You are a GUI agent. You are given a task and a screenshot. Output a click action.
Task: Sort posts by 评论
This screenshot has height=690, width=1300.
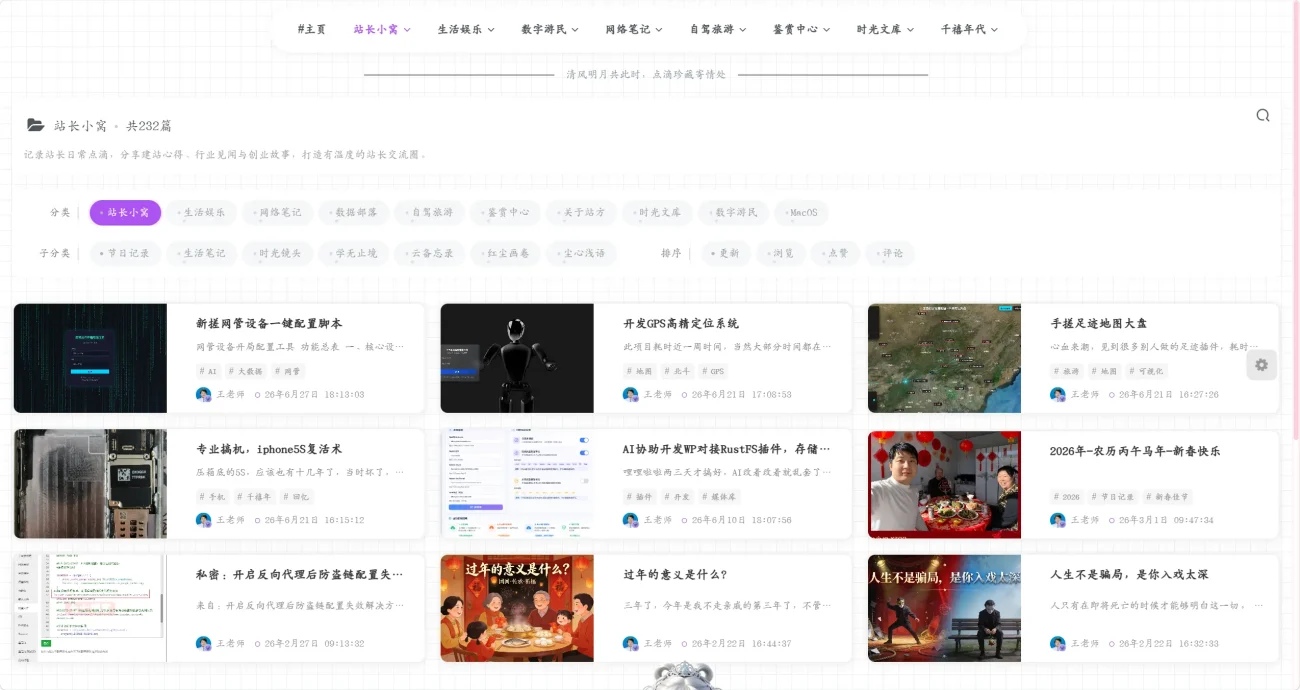[x=889, y=254]
